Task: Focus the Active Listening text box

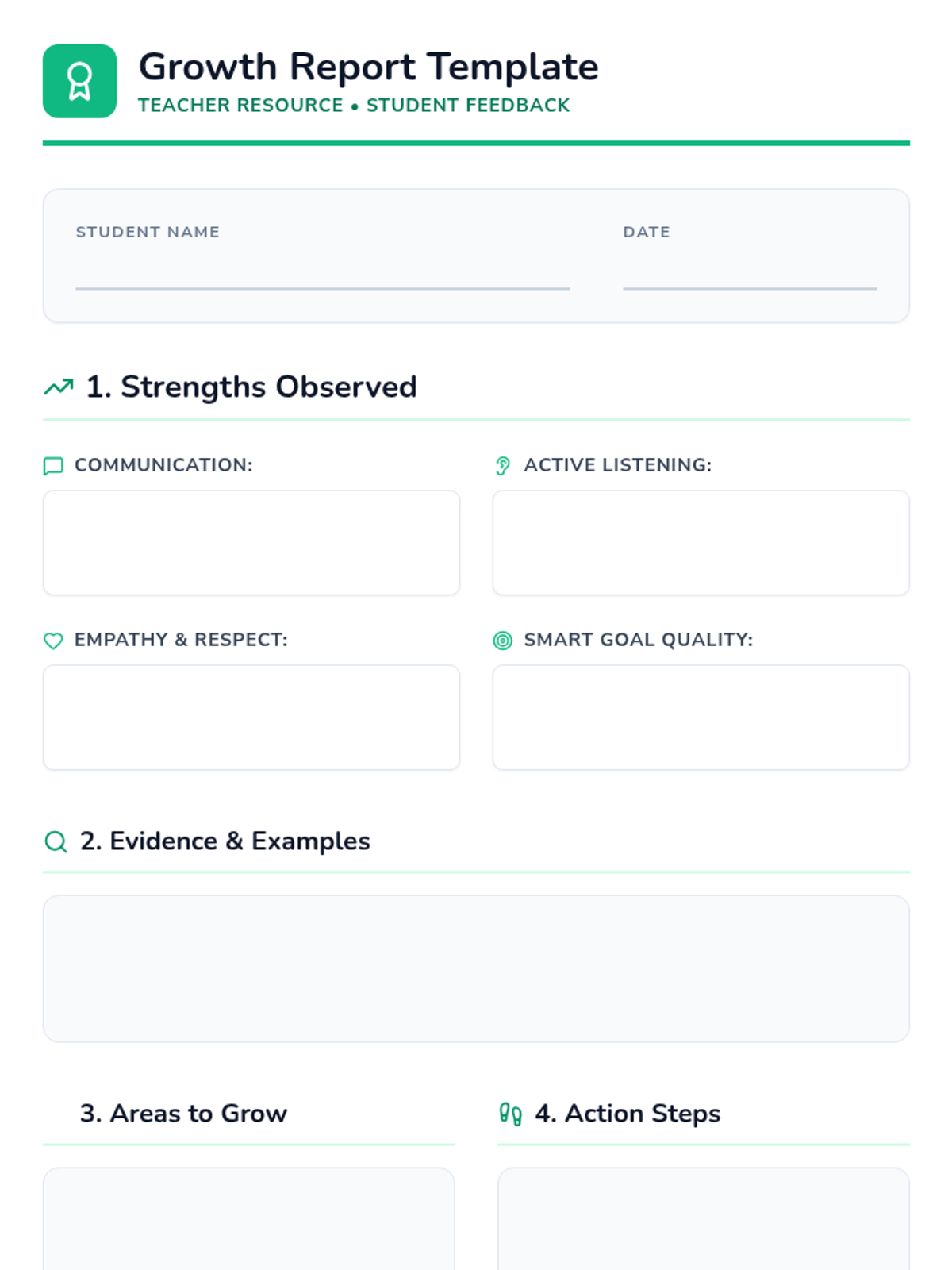Action: 701,543
